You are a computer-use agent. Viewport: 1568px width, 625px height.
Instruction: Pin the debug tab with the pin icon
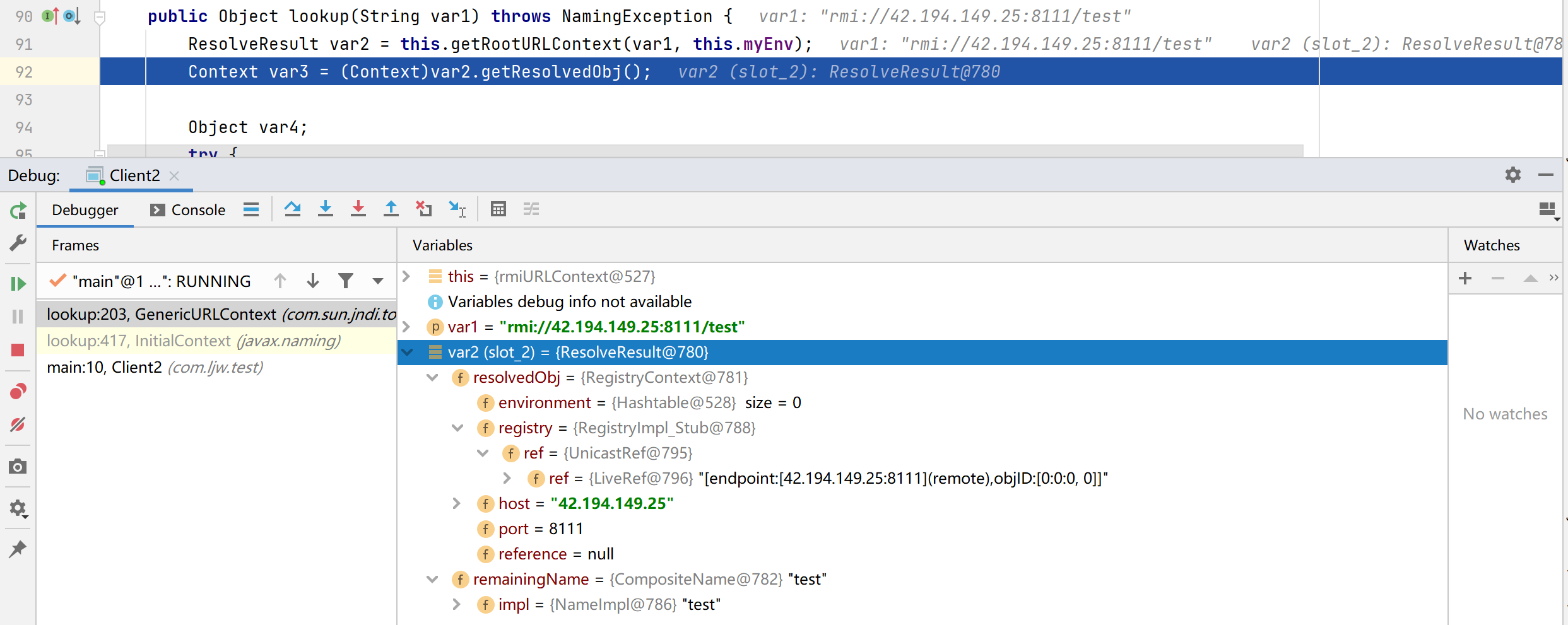coord(18,549)
